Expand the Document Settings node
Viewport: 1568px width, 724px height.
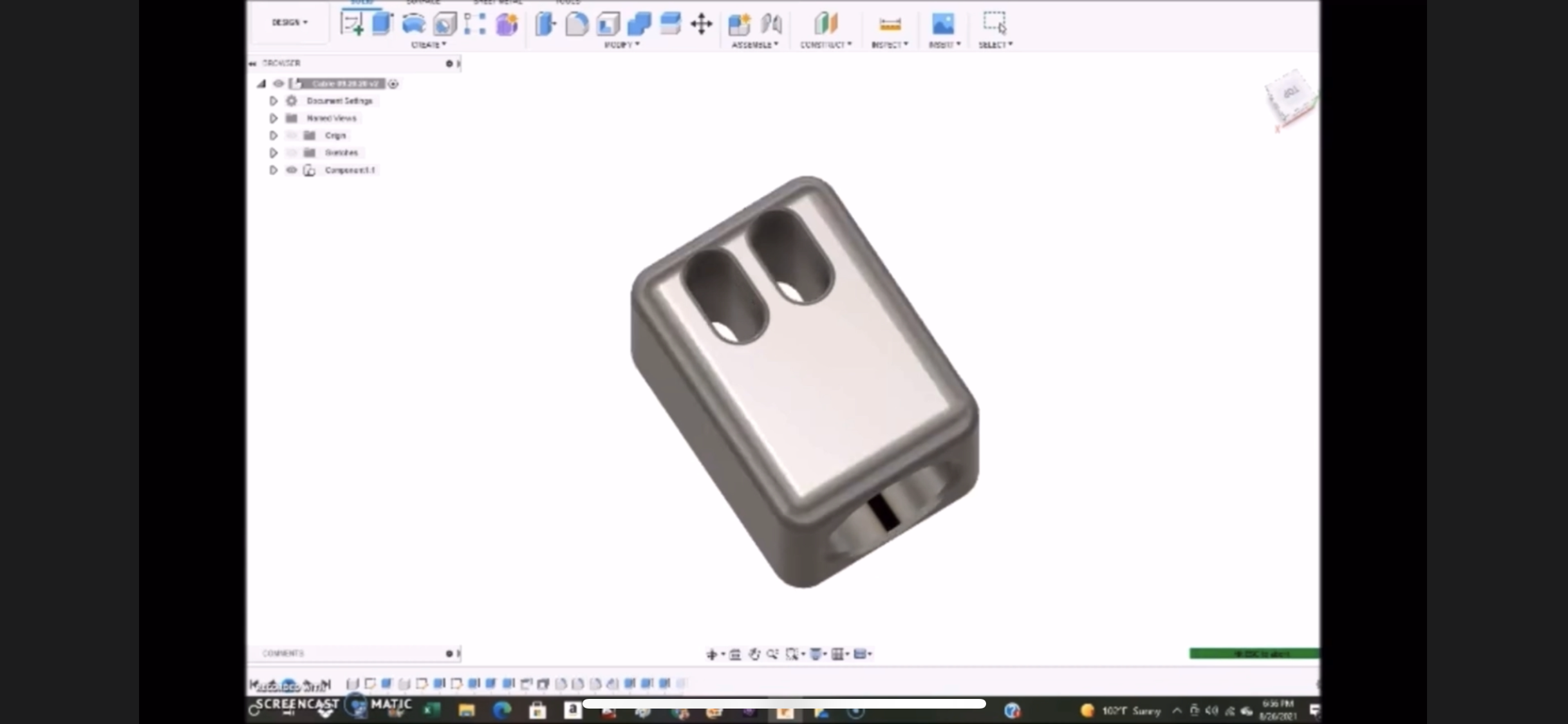273,101
